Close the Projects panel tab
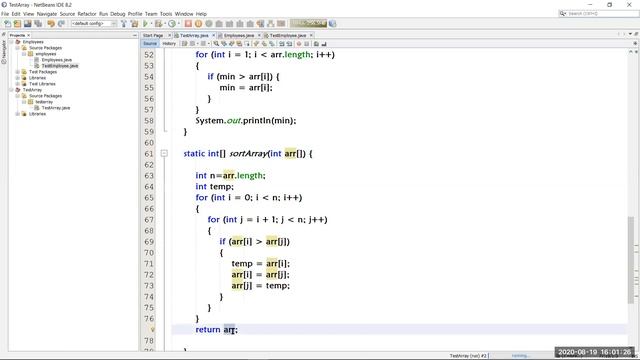This screenshot has height=360, width=640. click(x=28, y=36)
